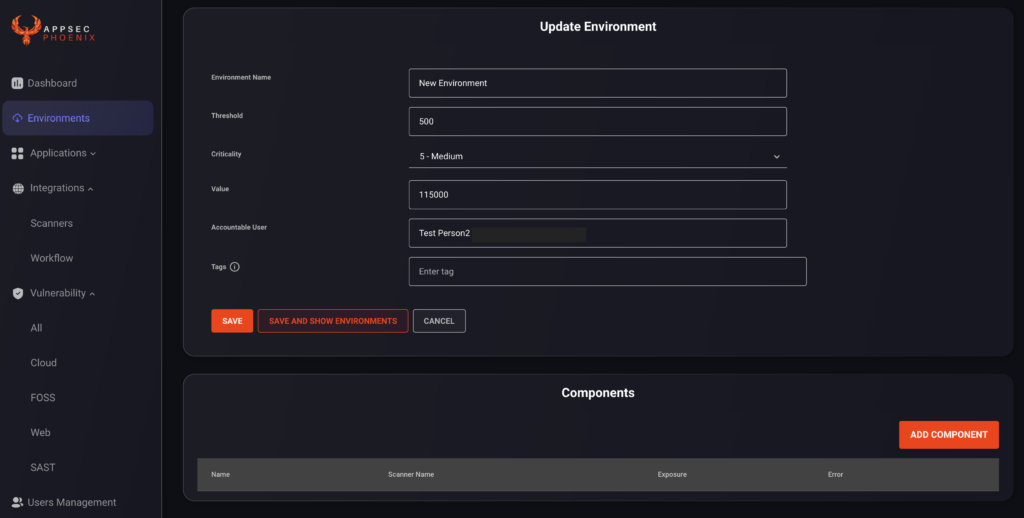The image size is (1024, 518).
Task: Click the AppSec Phoenix logo
Action: click(x=54, y=31)
